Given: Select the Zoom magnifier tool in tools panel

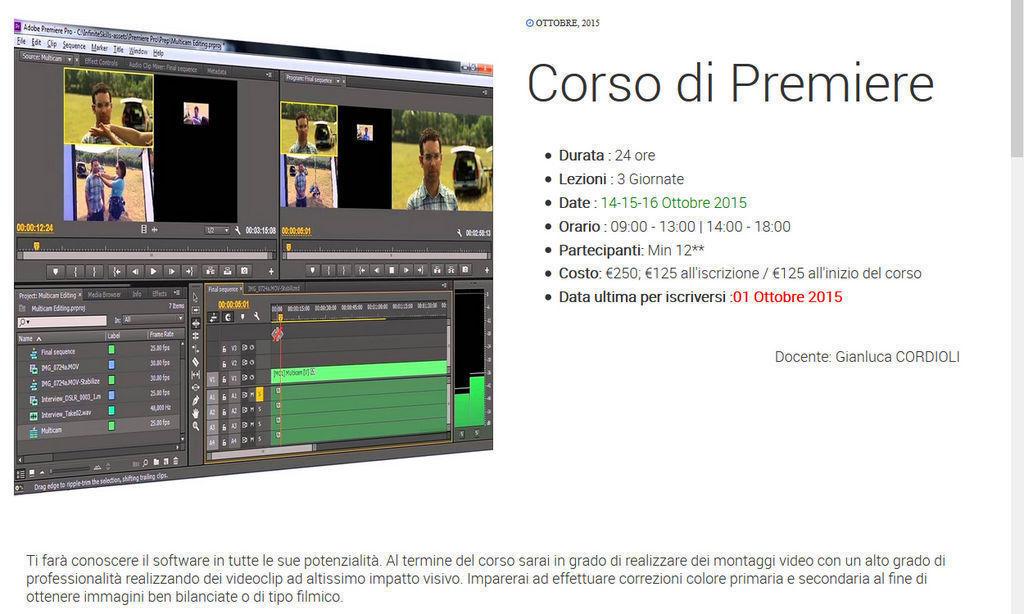Looking at the screenshot, I should pos(195,426).
